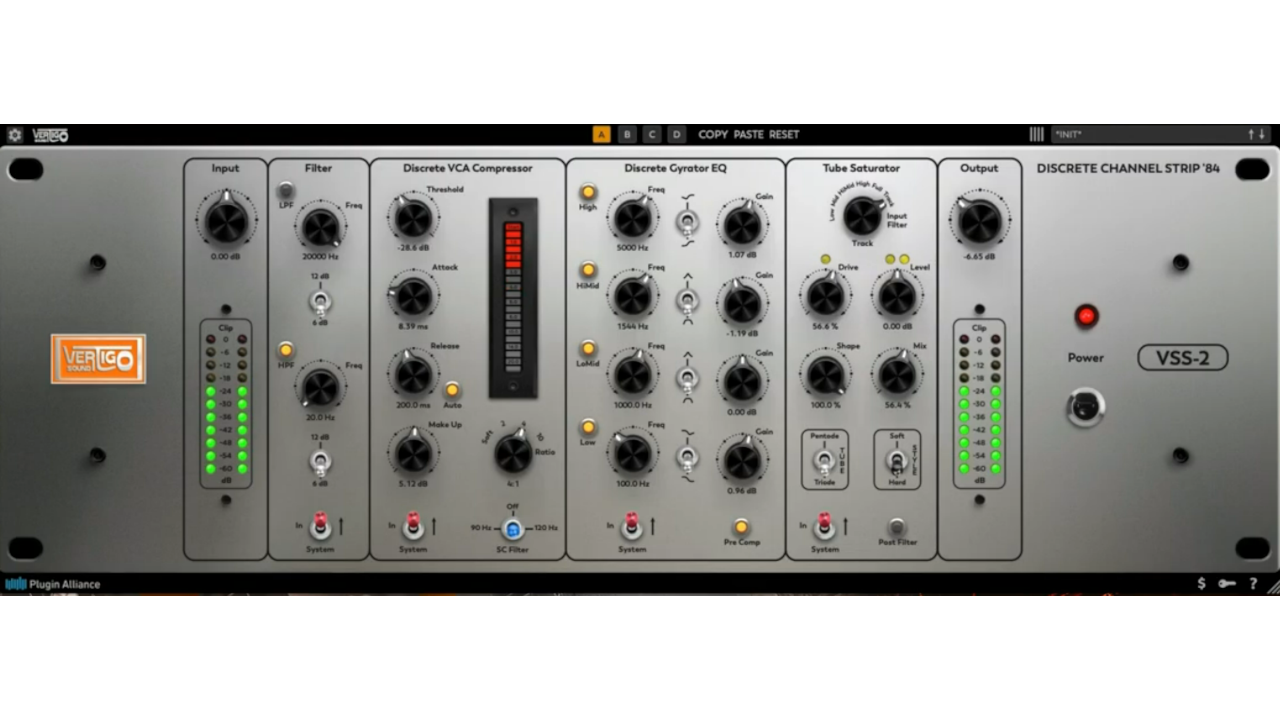Click the window resize grip at bottom corner
Screen dimensions: 1280x720
pyautogui.click(x=1273, y=588)
